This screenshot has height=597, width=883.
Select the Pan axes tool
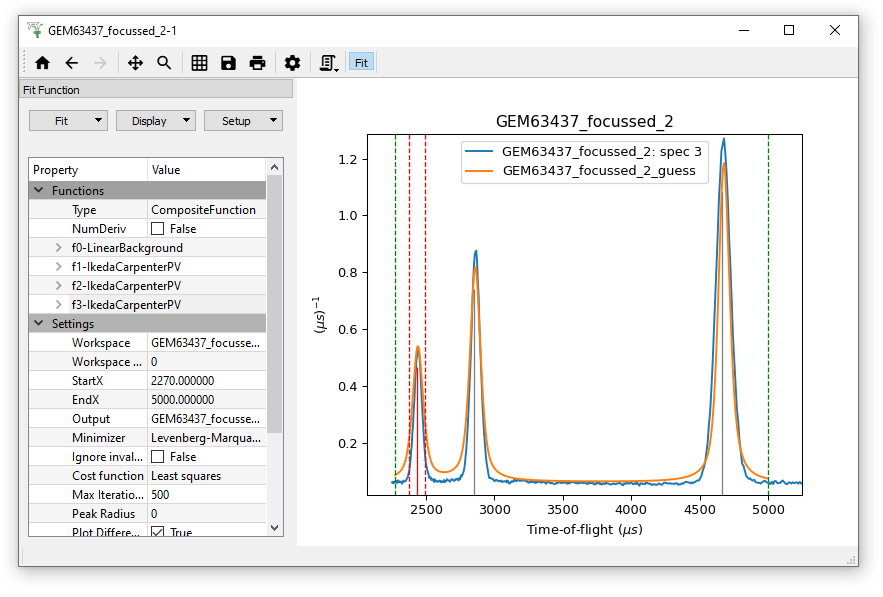point(135,63)
